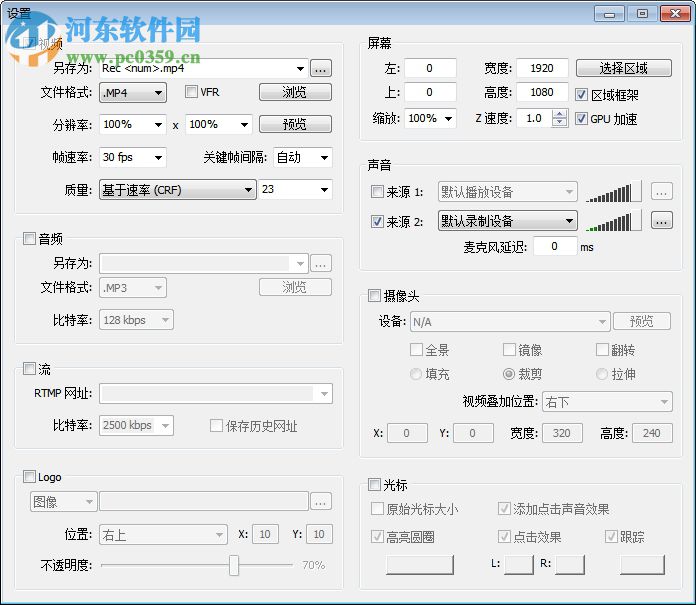Click highlight circle color swatch

[x=420, y=565]
